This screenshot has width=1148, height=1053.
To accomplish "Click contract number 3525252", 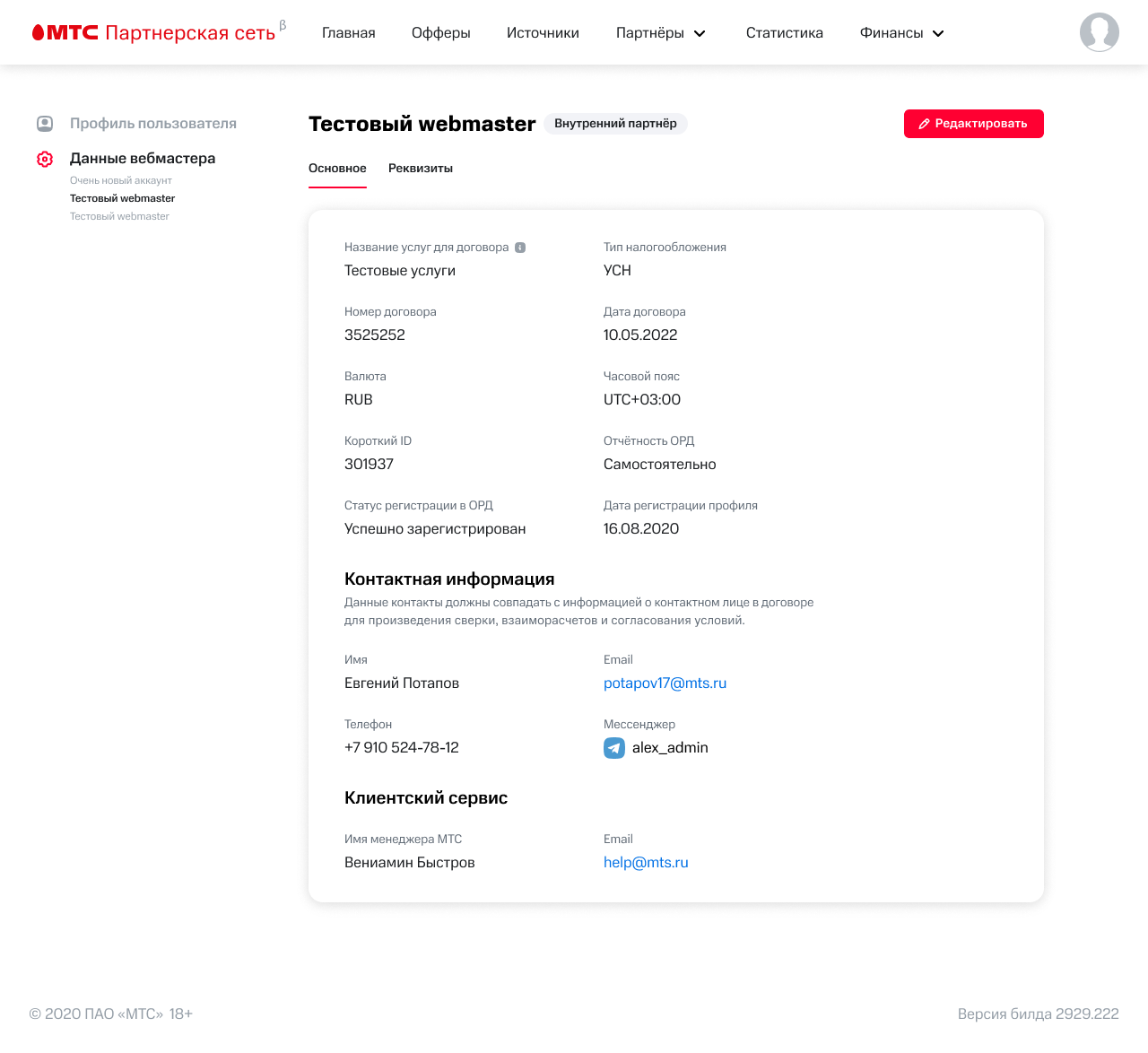I will [x=375, y=335].
